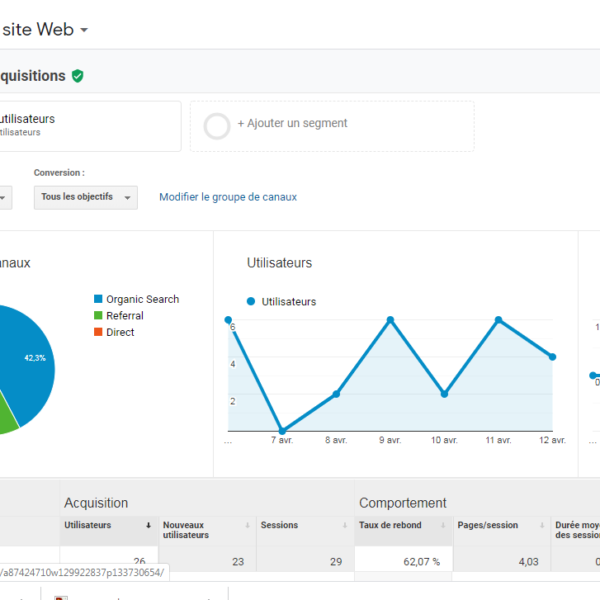Click the 10 avr. data point

444,394
